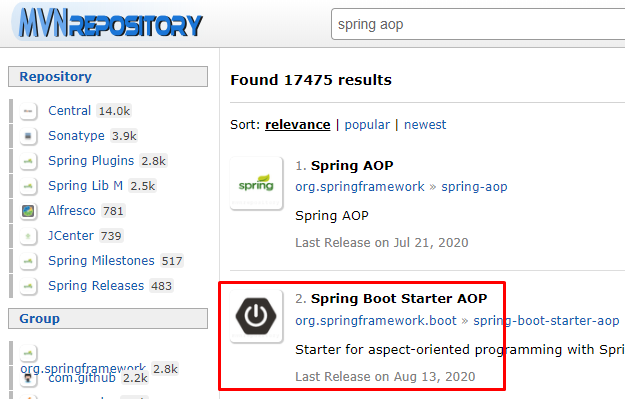The width and height of the screenshot is (625, 399).
Task: Click the Central repository icon
Action: coord(28,111)
